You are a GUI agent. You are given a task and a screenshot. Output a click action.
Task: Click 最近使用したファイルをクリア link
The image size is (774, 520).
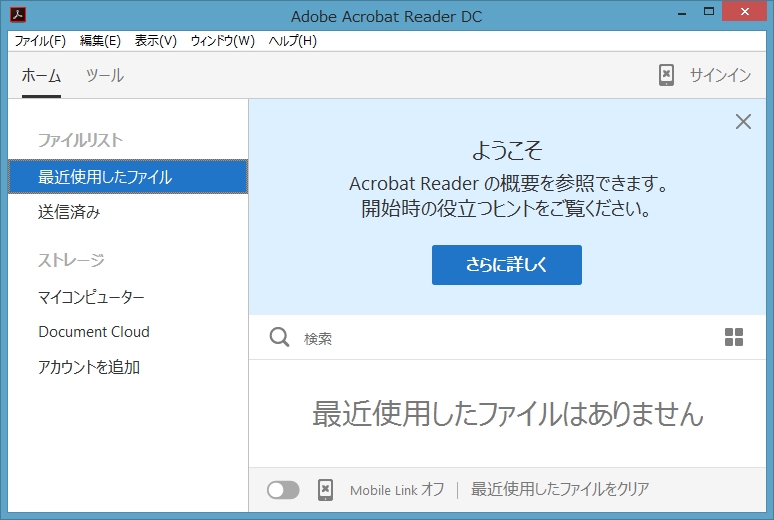pyautogui.click(x=560, y=489)
